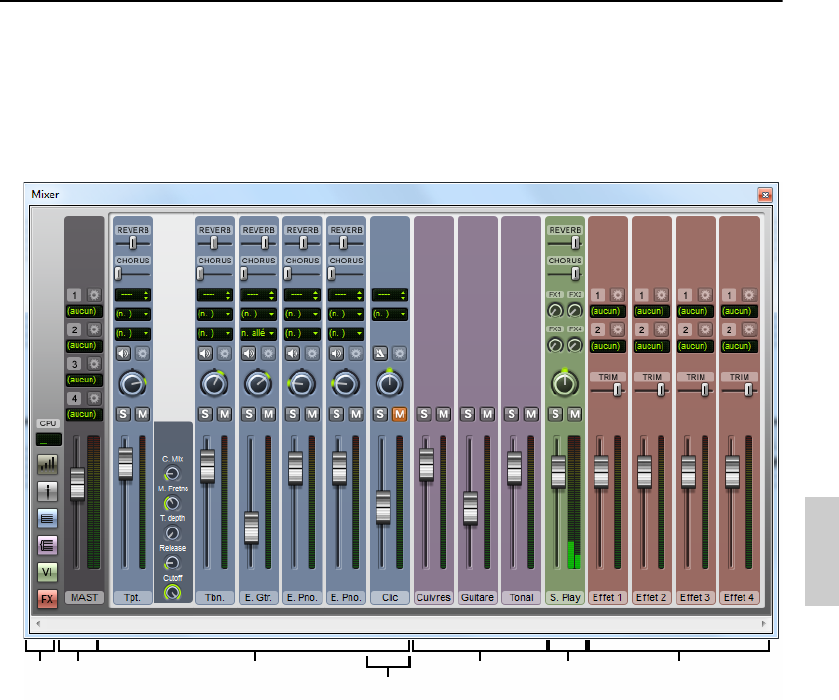Mute the S. Play strip

click(x=575, y=414)
